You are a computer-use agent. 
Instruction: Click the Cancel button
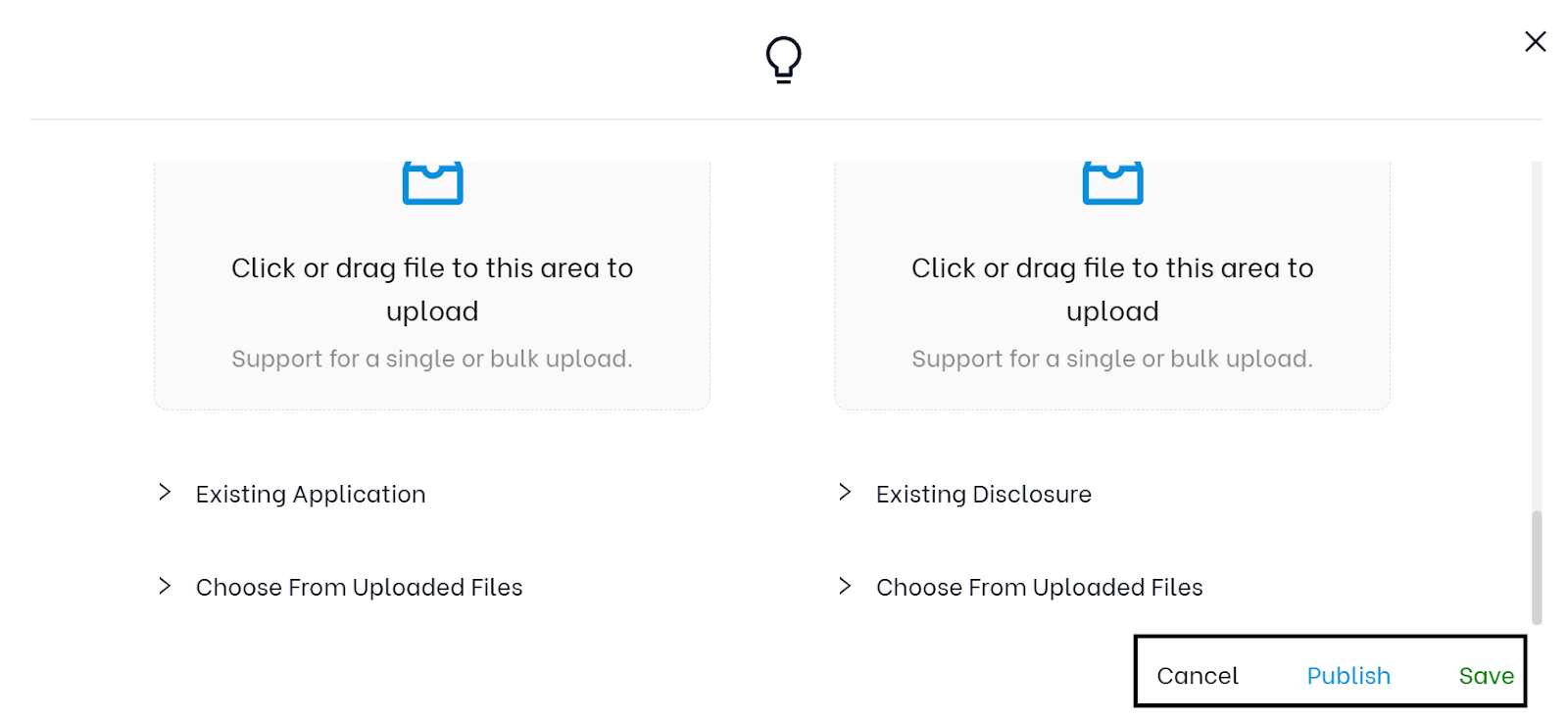coord(1197,676)
